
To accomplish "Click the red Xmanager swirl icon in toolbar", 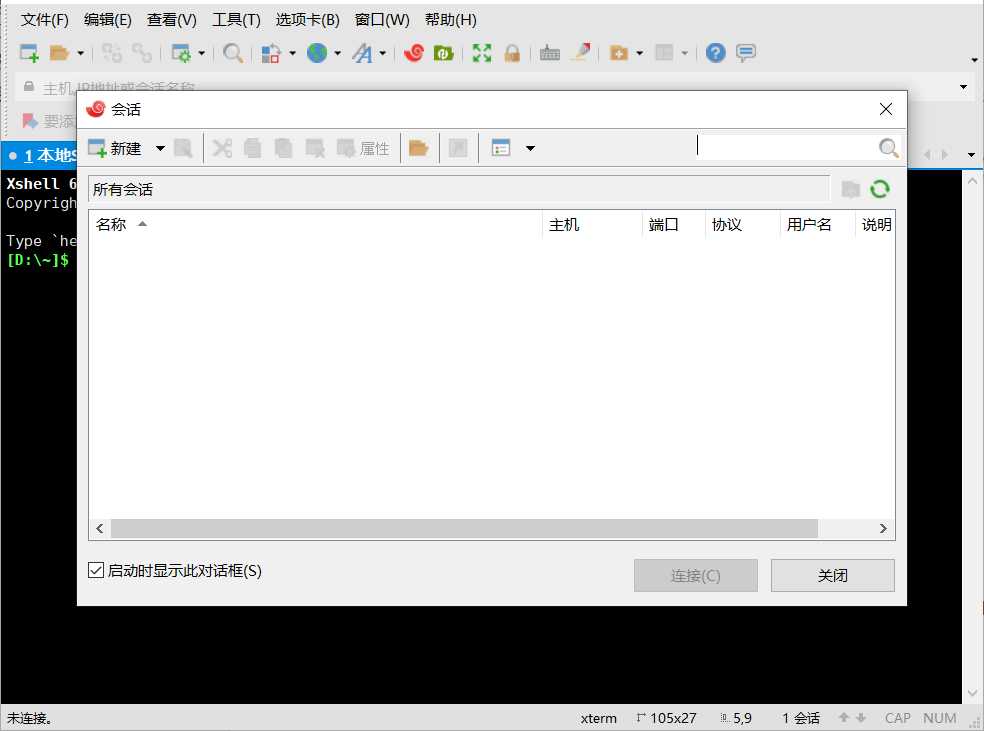I will (x=414, y=53).
